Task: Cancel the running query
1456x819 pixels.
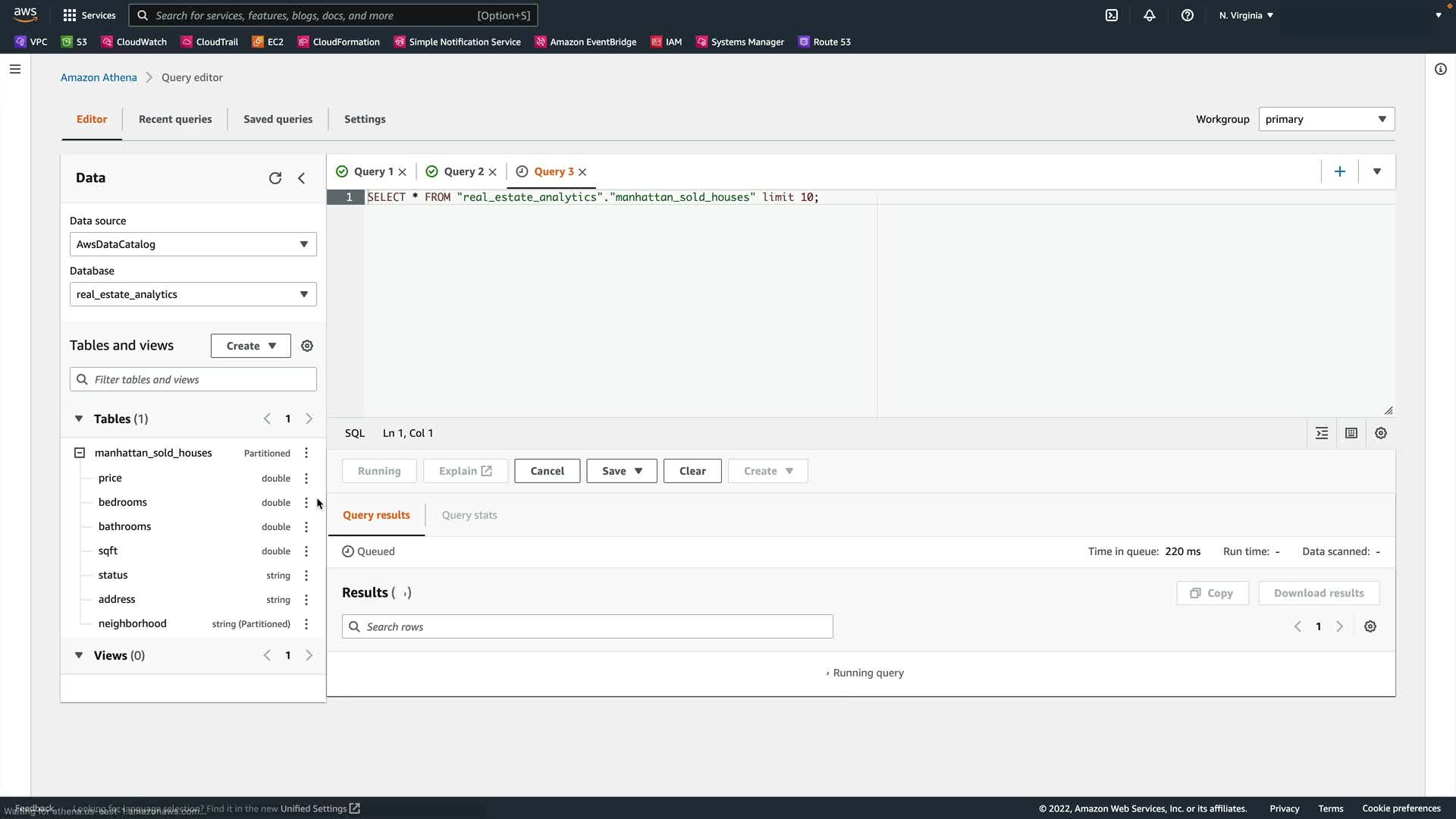Action: (547, 472)
